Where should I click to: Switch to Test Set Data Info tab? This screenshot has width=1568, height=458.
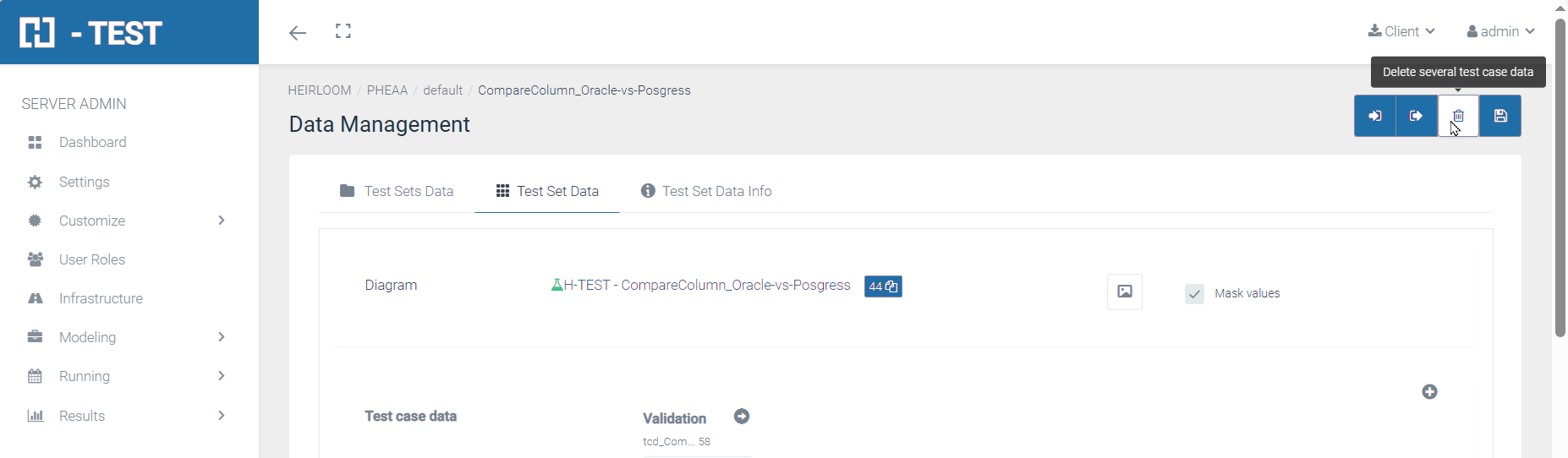(706, 191)
